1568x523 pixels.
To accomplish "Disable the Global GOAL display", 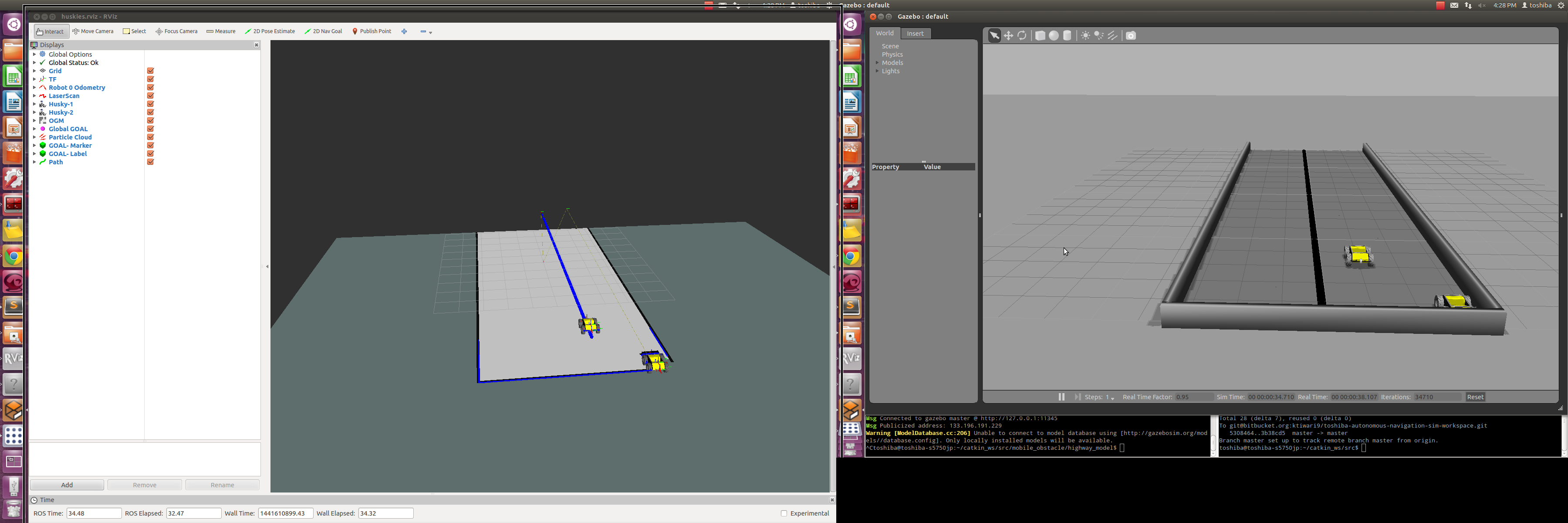I will [150, 129].
